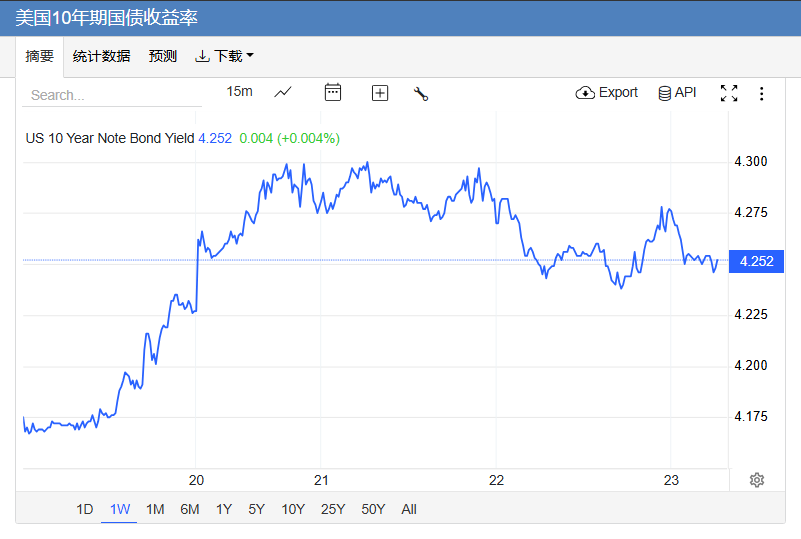Click the Search input field
Screen dimensions: 801x539
click(112, 95)
